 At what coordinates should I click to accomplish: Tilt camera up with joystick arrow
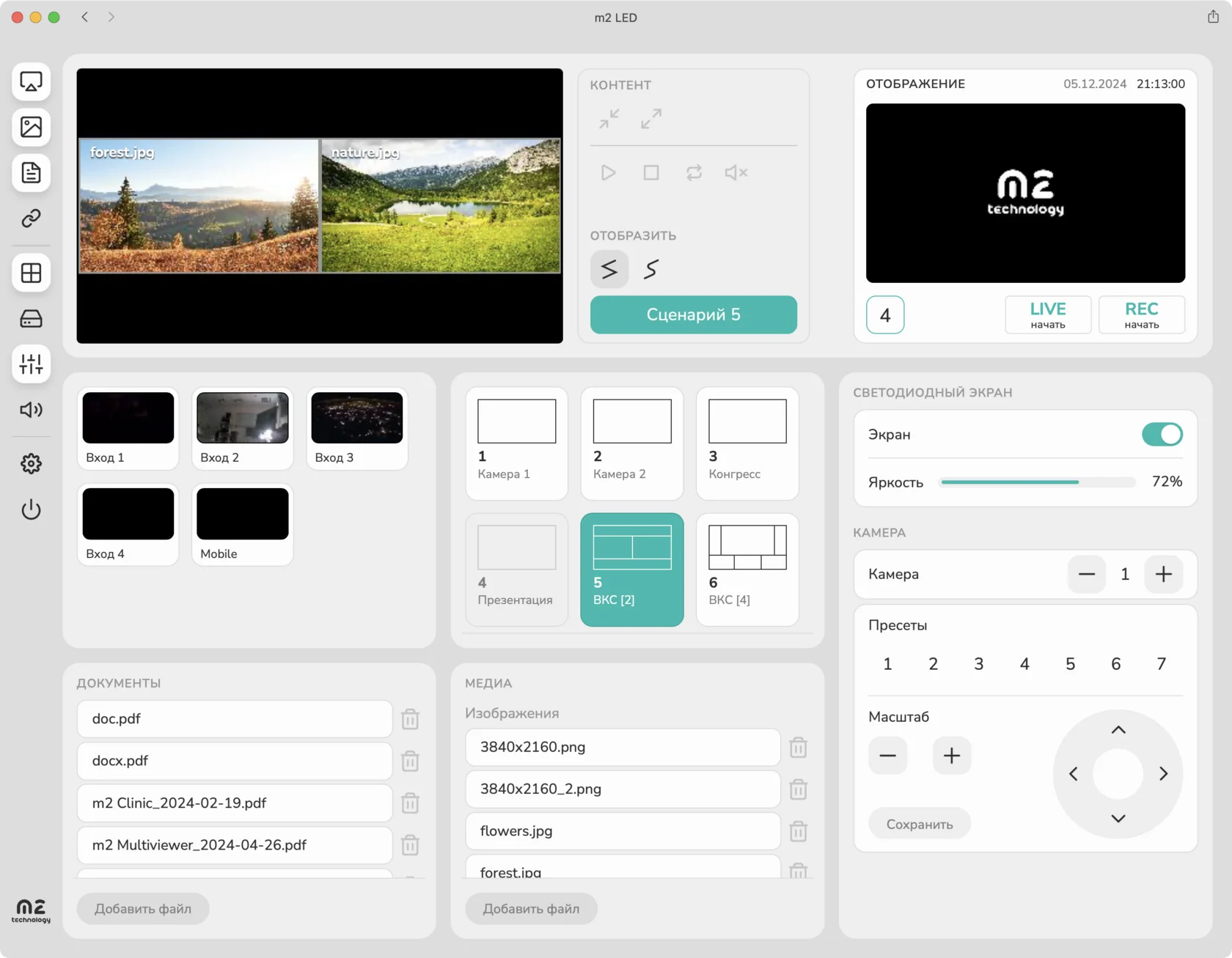[1118, 729]
